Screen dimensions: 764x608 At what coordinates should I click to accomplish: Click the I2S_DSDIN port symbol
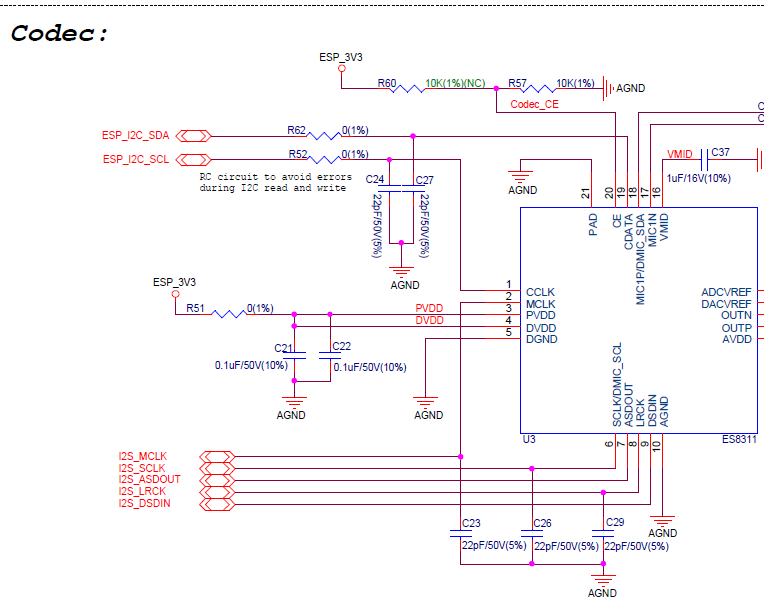217,505
